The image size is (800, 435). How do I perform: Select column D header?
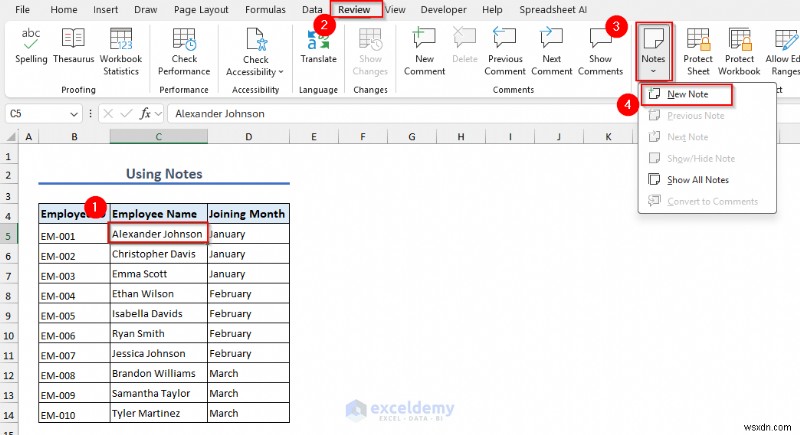pos(248,137)
